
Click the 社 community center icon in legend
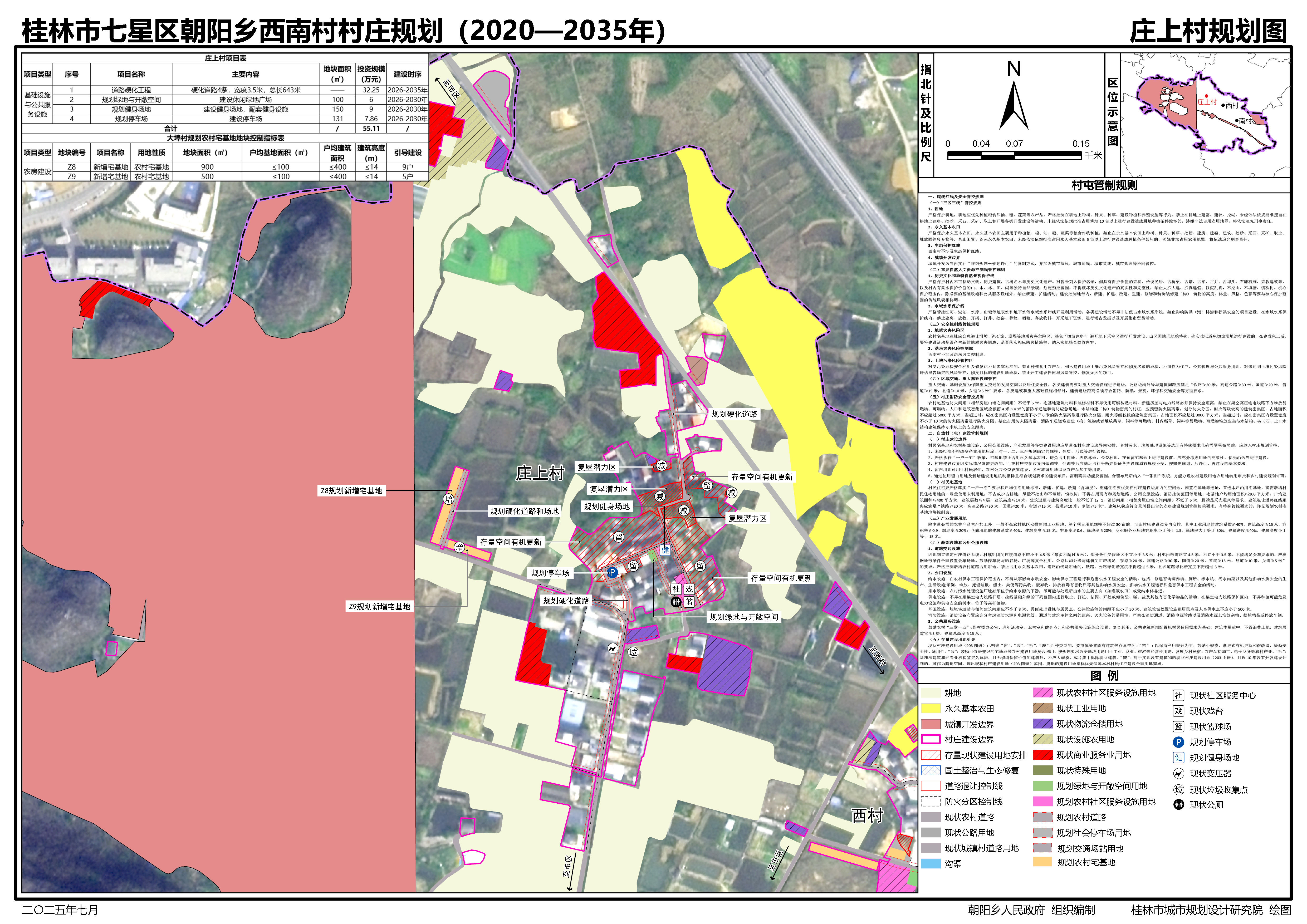click(x=1178, y=695)
